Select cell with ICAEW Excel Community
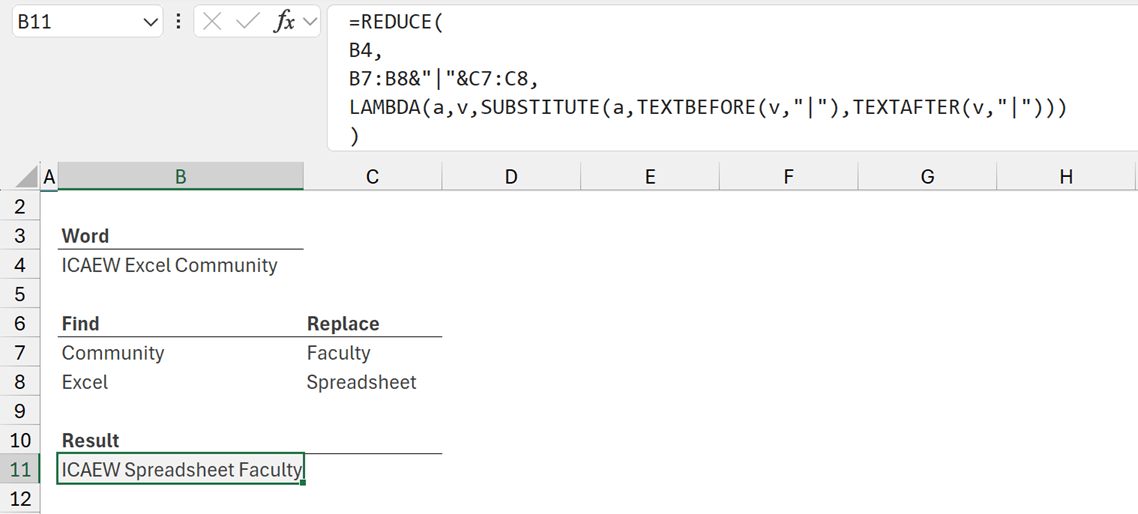Screen dimensions: 1138x514 pos(170,265)
